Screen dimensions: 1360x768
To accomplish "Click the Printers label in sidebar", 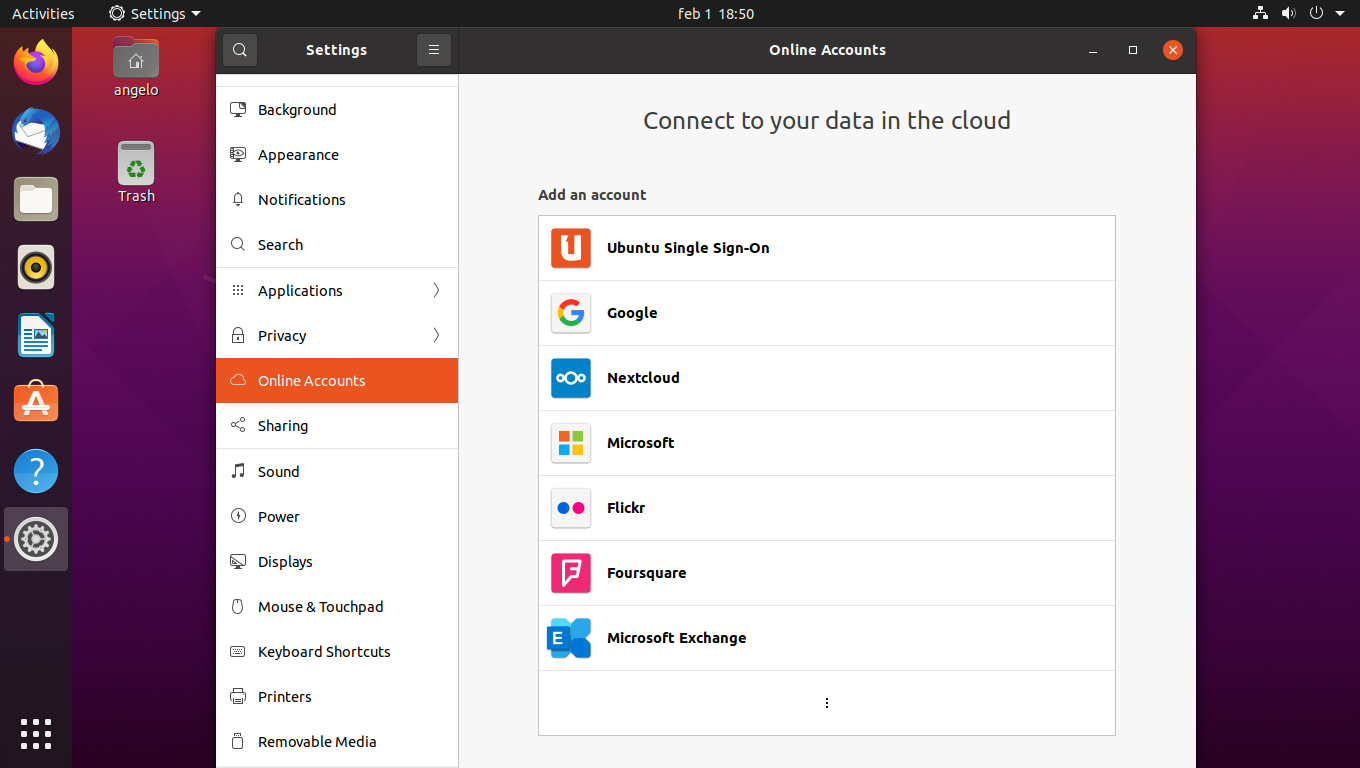I will [285, 697].
